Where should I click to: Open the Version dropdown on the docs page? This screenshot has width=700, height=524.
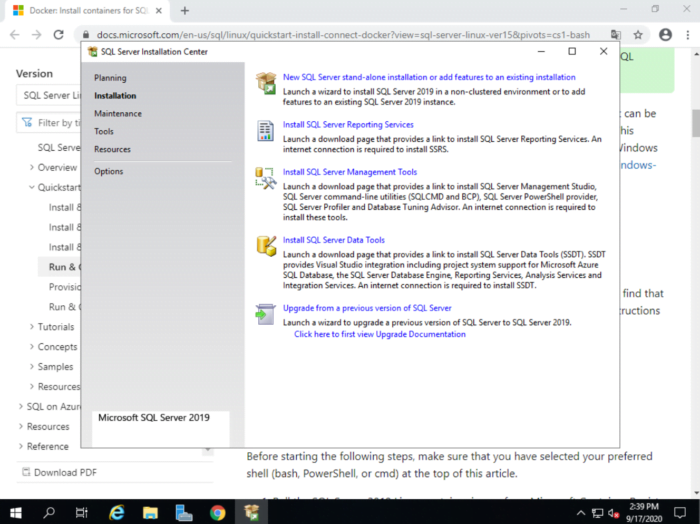click(49, 95)
